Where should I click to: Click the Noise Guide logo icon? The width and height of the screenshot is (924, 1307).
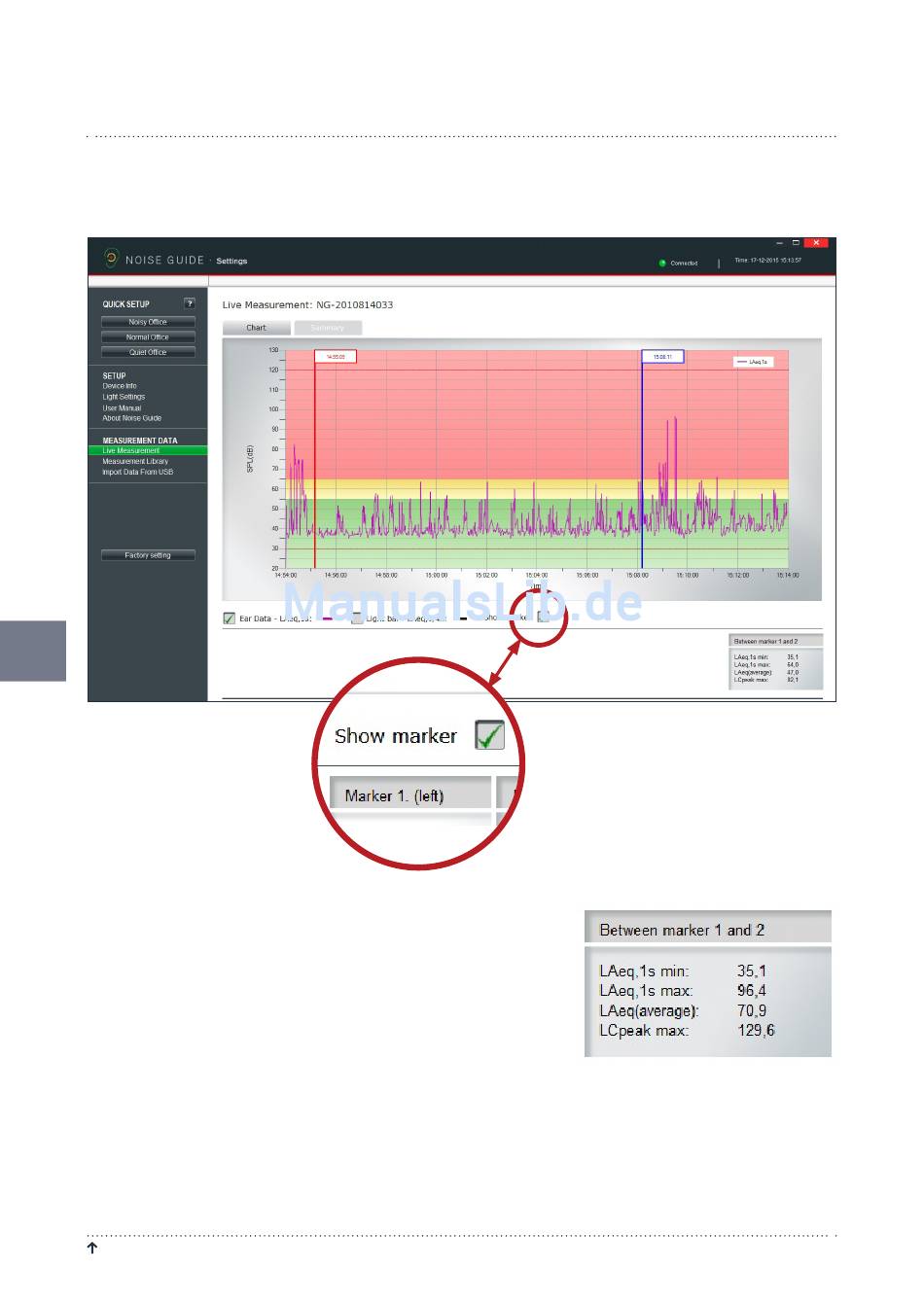pyautogui.click(x=111, y=259)
